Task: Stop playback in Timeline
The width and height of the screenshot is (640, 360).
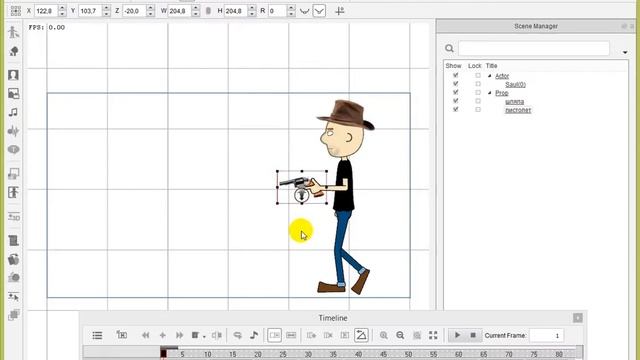Action: tap(473, 335)
